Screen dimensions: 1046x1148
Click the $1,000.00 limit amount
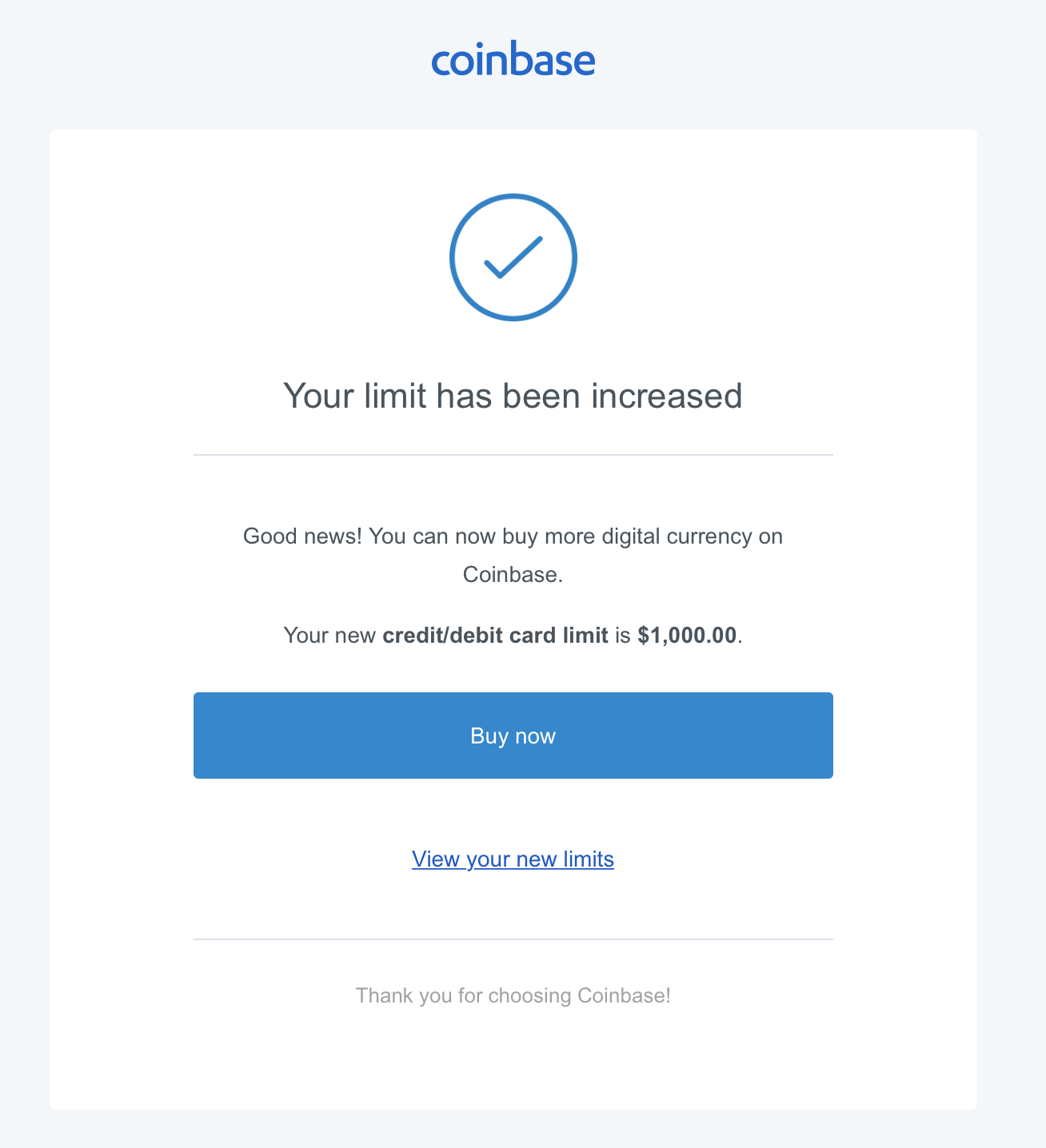687,636
